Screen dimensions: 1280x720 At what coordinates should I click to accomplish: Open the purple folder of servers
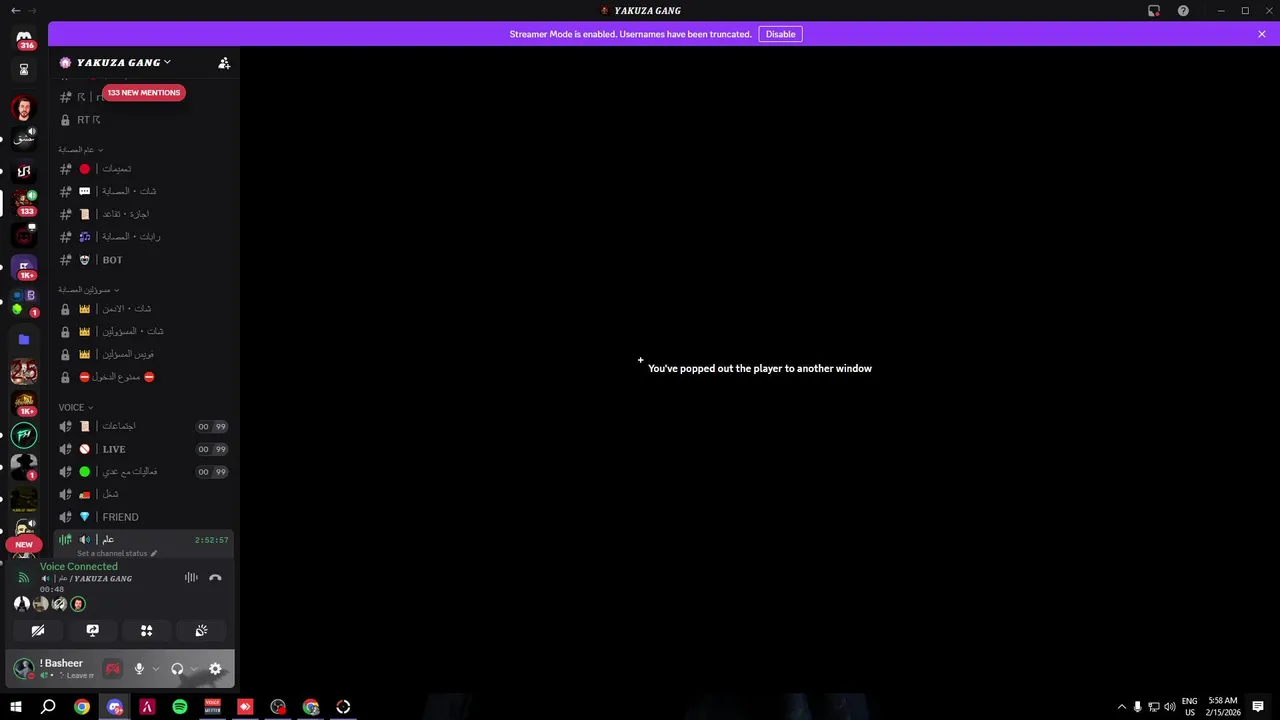(x=24, y=339)
